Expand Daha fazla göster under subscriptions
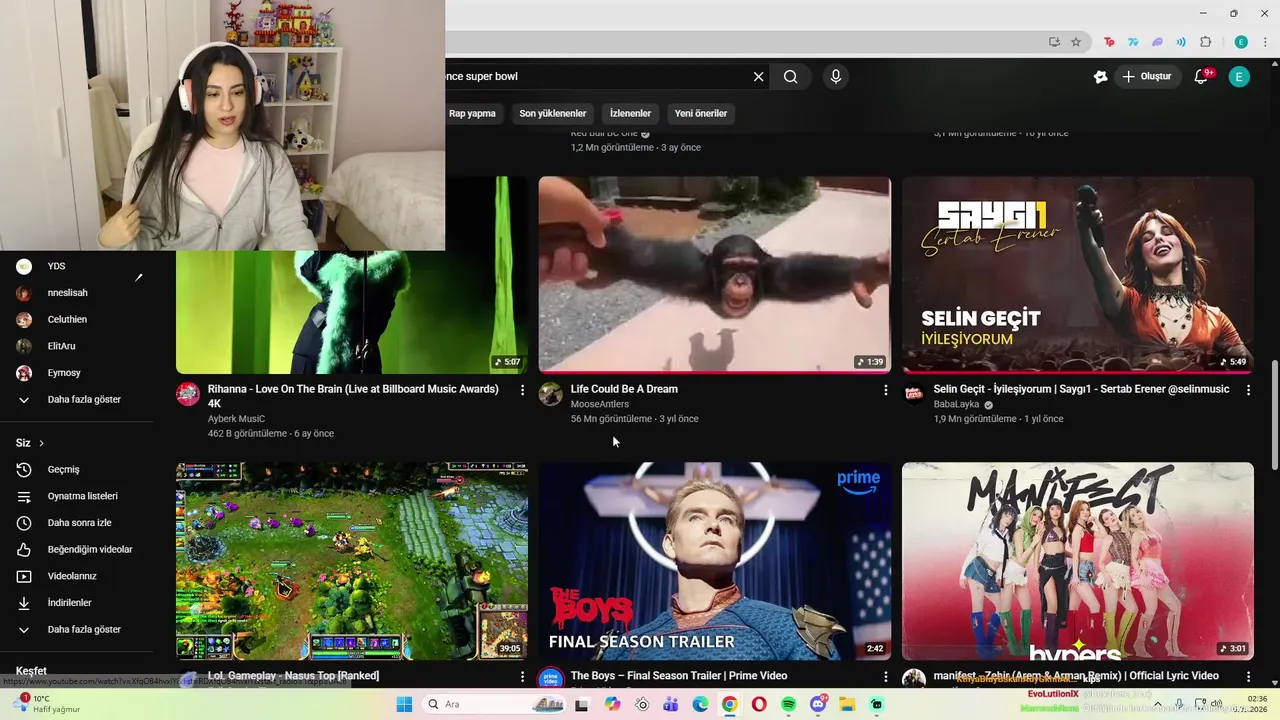 (x=76, y=399)
